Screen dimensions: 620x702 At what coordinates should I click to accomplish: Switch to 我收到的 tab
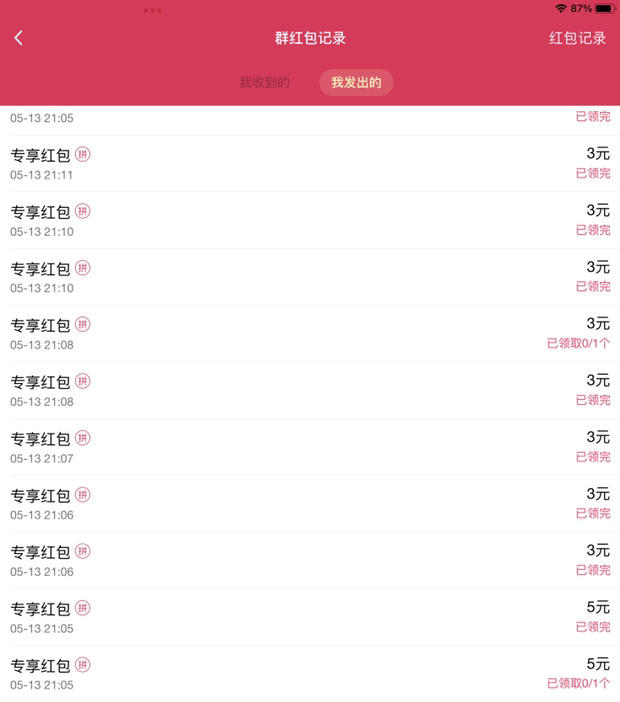(x=265, y=82)
